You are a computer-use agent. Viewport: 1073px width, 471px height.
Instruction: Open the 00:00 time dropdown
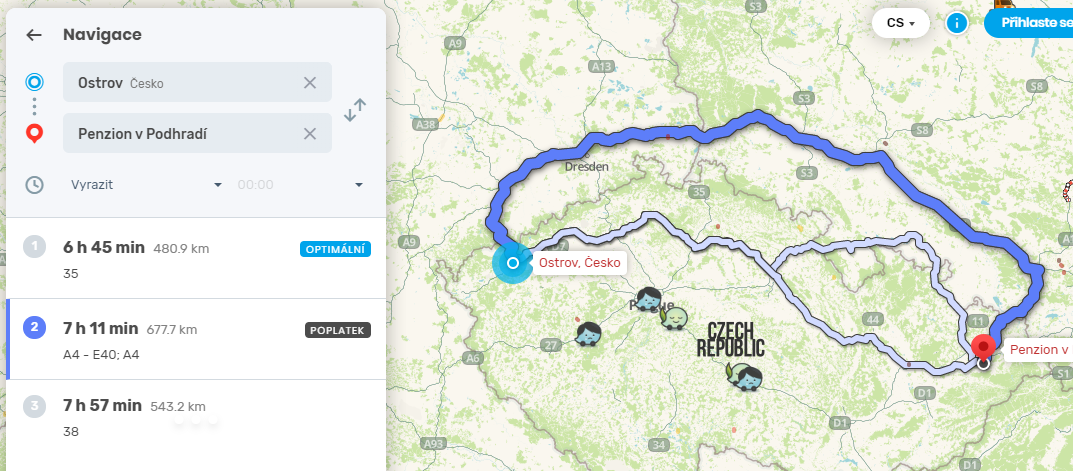click(300, 185)
